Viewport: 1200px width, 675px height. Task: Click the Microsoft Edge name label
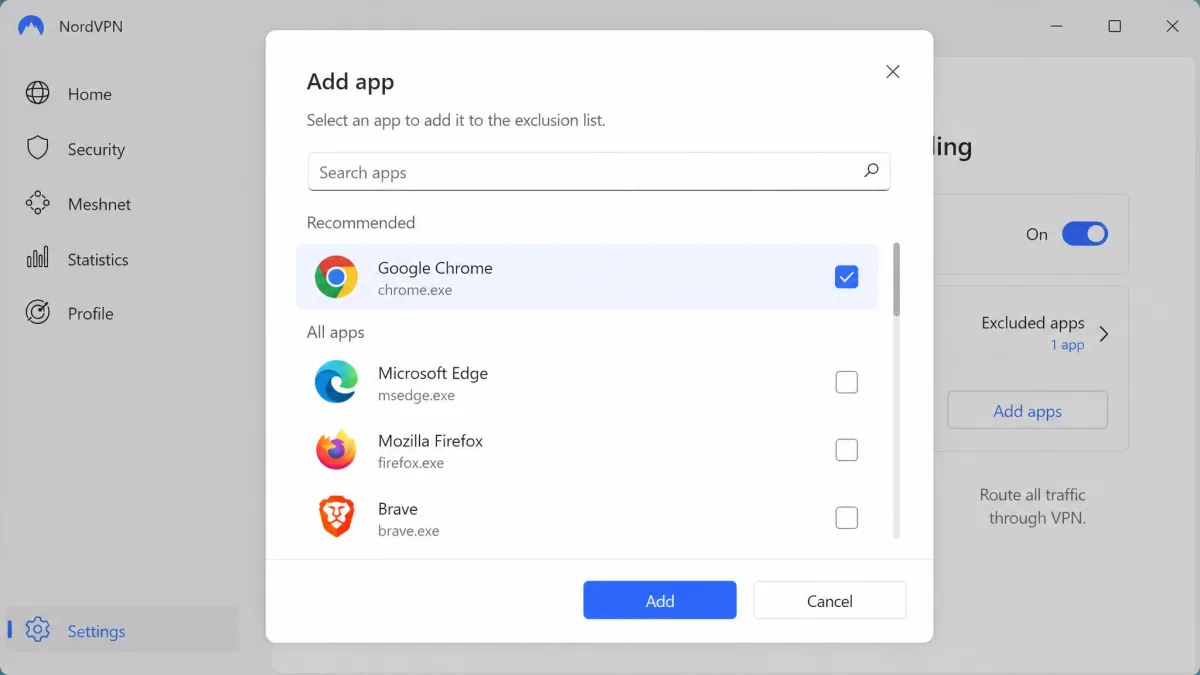pyautogui.click(x=433, y=373)
